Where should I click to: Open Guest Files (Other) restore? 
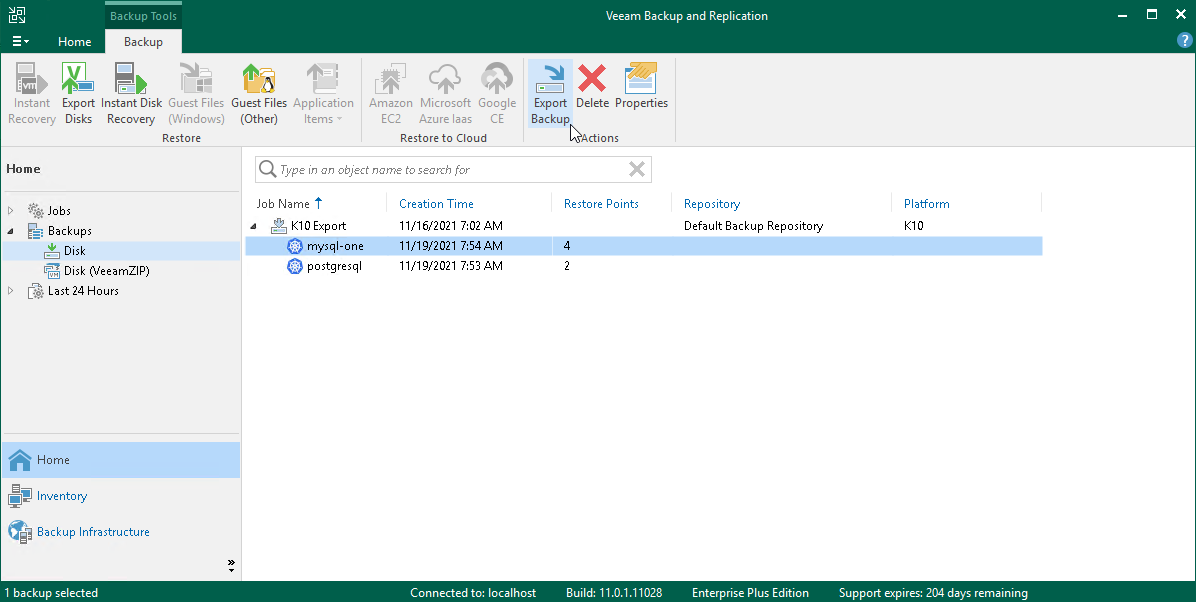259,94
